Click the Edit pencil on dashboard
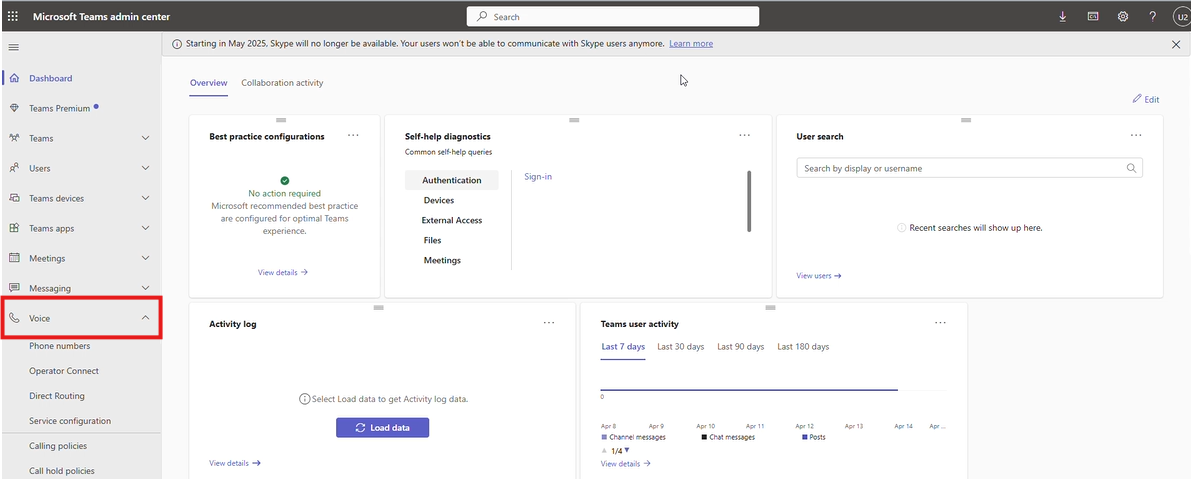 (1145, 99)
